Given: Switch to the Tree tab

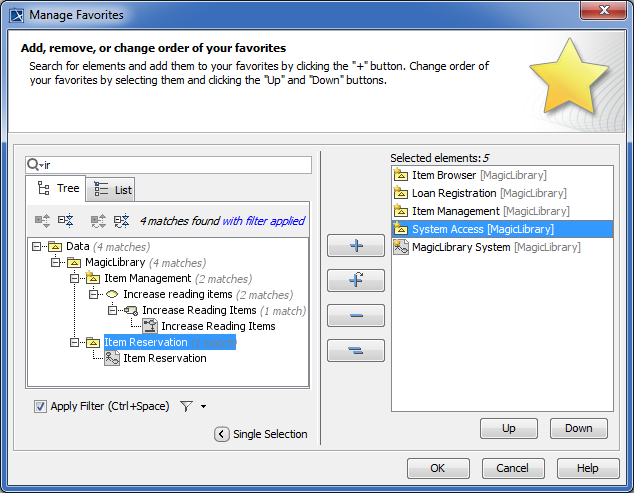Looking at the screenshot, I should [56, 188].
